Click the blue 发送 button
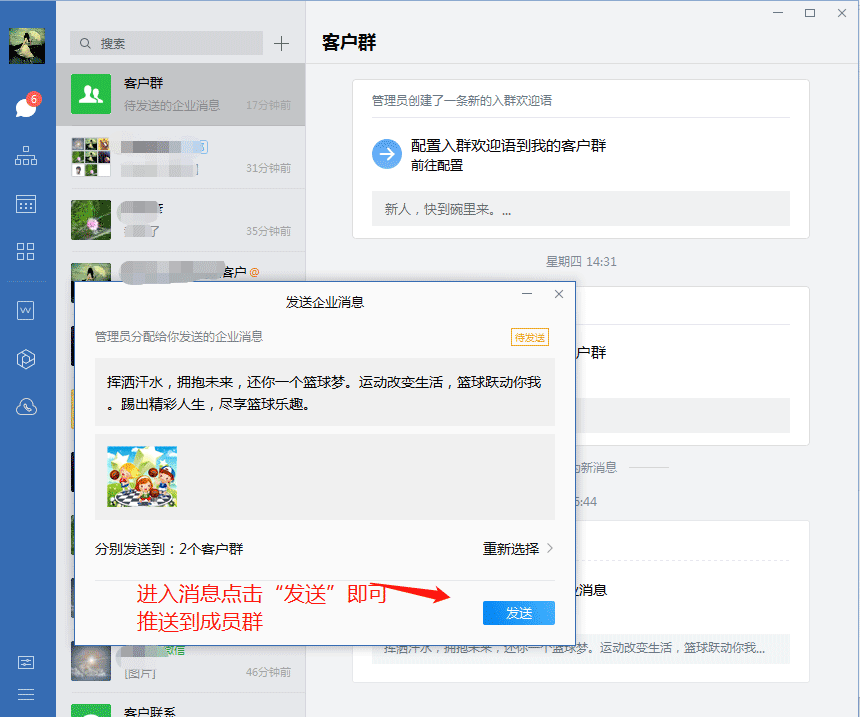This screenshot has height=717, width=860. click(x=518, y=613)
